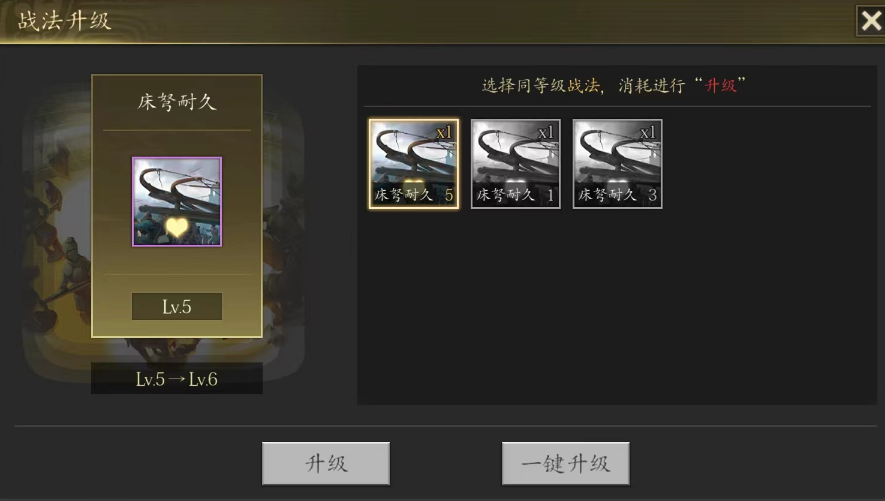Image resolution: width=885 pixels, height=501 pixels.
Task: Click the large purple-framed crossbow skill icon
Action: pos(177,202)
